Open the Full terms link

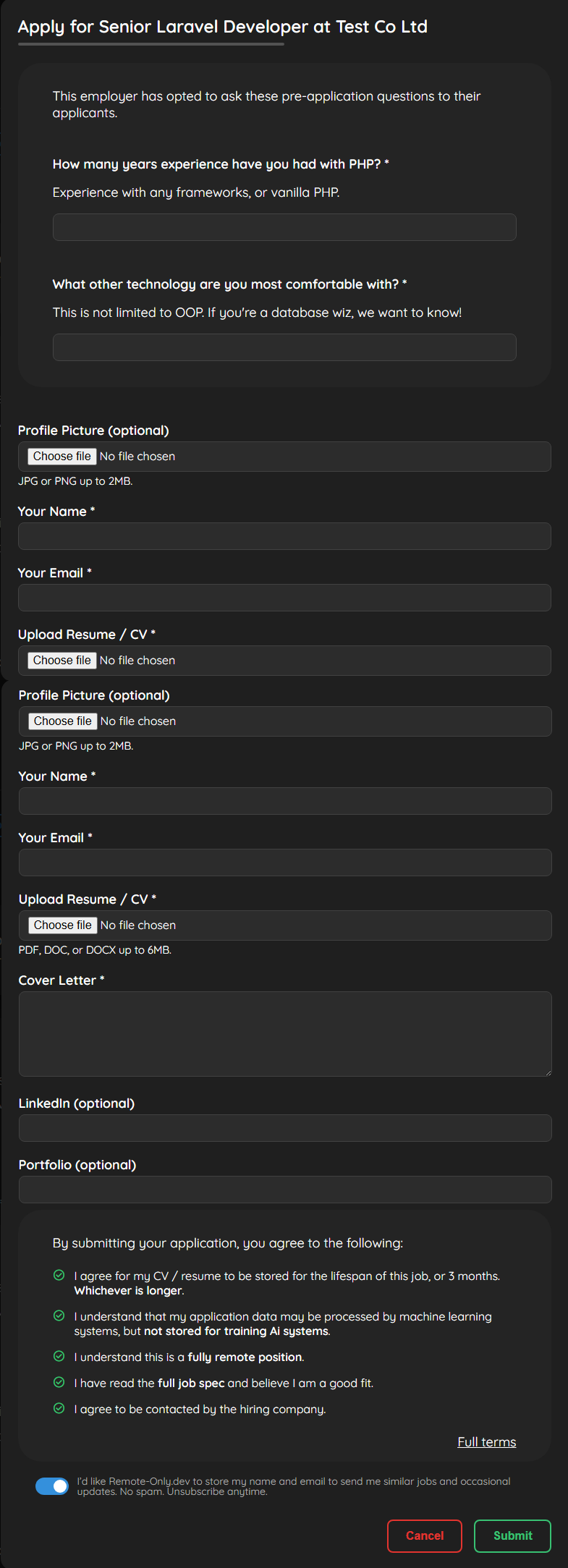point(486,1441)
